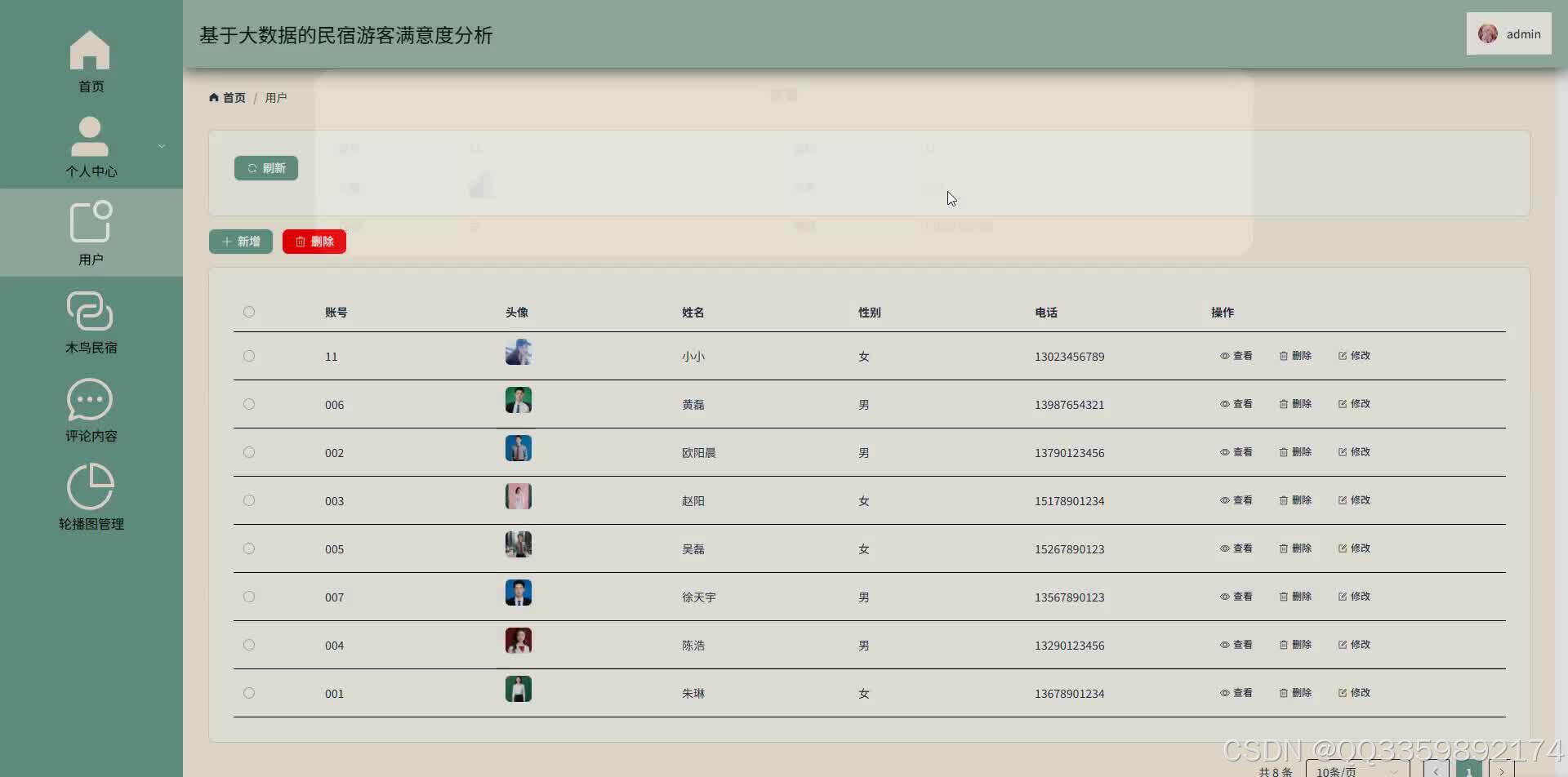
Task: Open the 轮播图管理 pie chart icon
Action: (x=90, y=486)
